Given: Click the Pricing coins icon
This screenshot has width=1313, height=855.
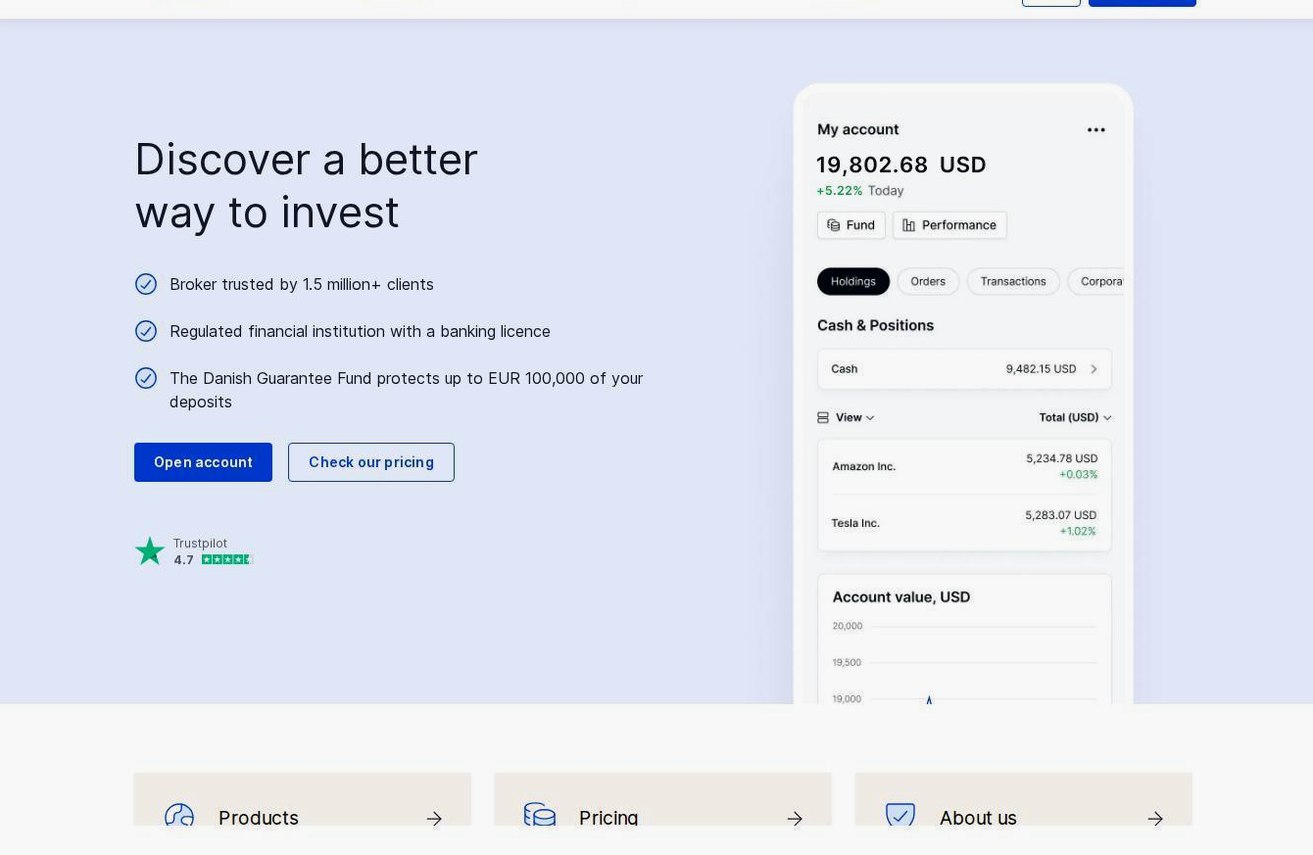Looking at the screenshot, I should (x=540, y=815).
